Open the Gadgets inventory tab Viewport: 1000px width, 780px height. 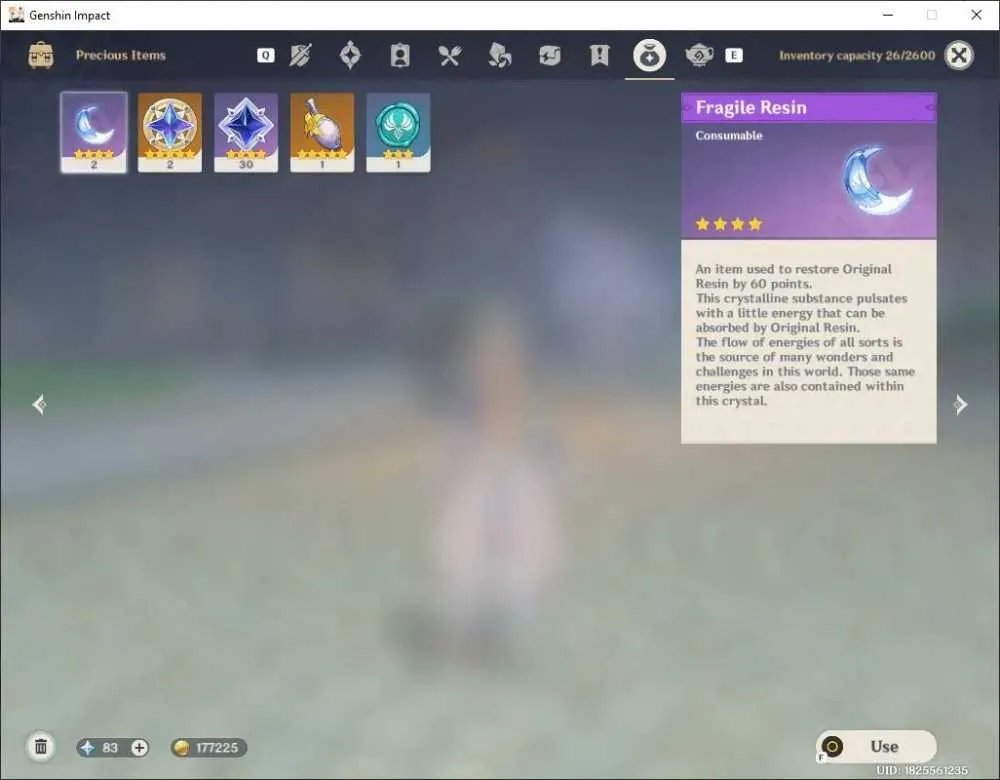pos(549,55)
